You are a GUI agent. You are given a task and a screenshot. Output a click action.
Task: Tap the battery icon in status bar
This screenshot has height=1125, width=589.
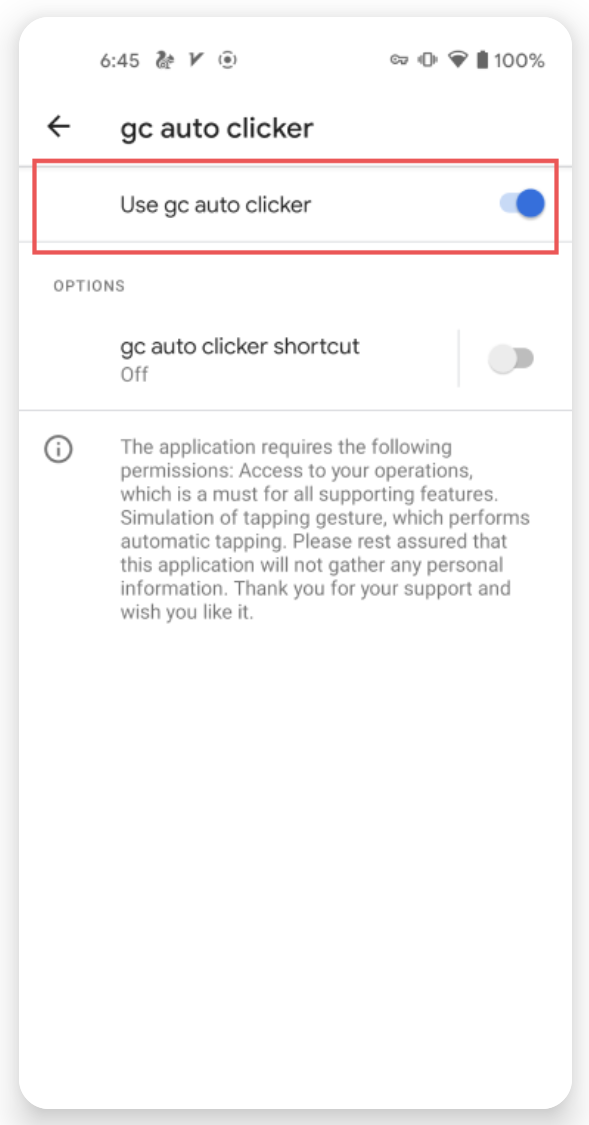[482, 60]
